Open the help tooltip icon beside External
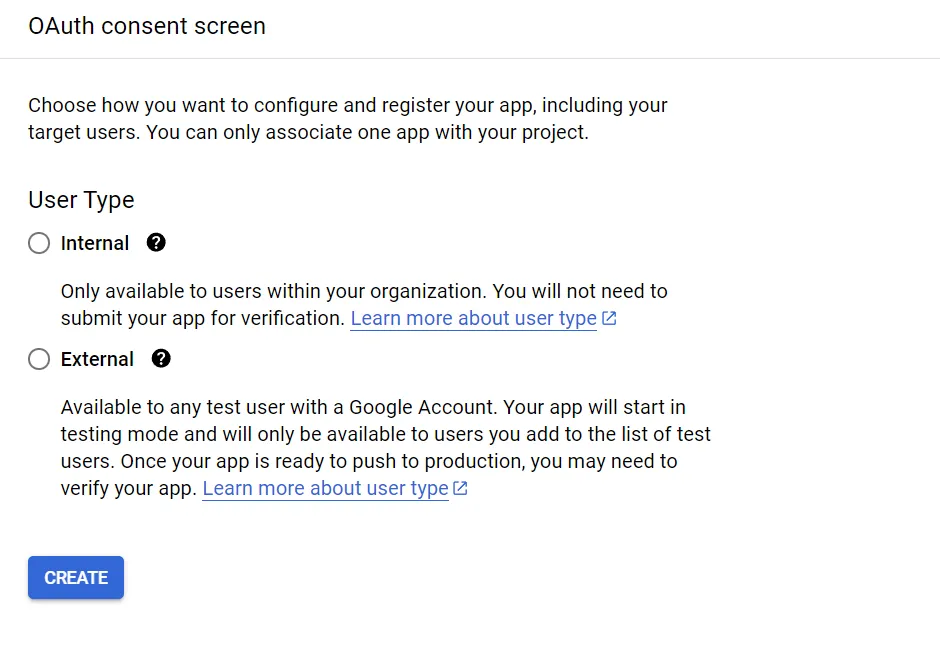Image resolution: width=940 pixels, height=646 pixels. pyautogui.click(x=161, y=358)
